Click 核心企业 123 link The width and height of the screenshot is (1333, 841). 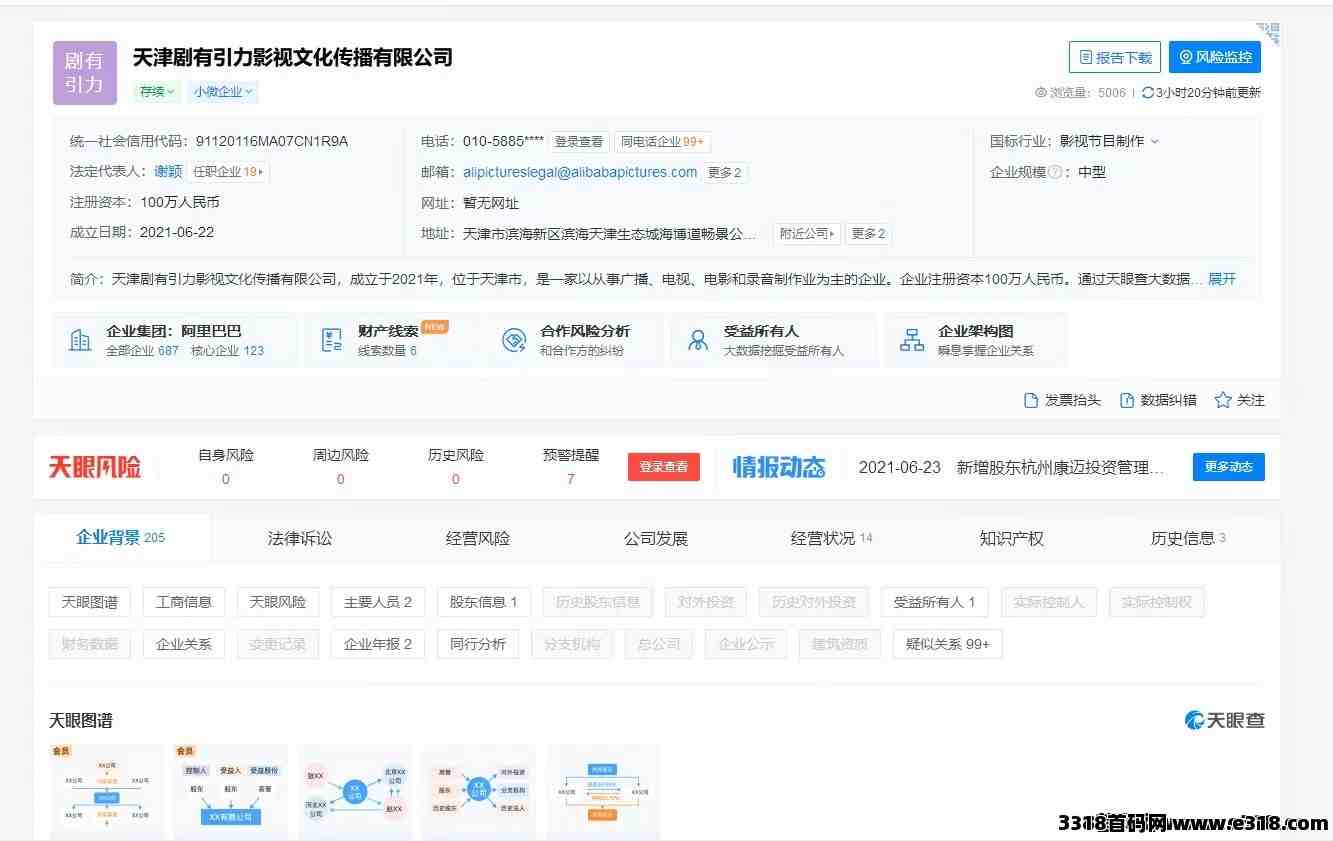pyautogui.click(x=228, y=351)
